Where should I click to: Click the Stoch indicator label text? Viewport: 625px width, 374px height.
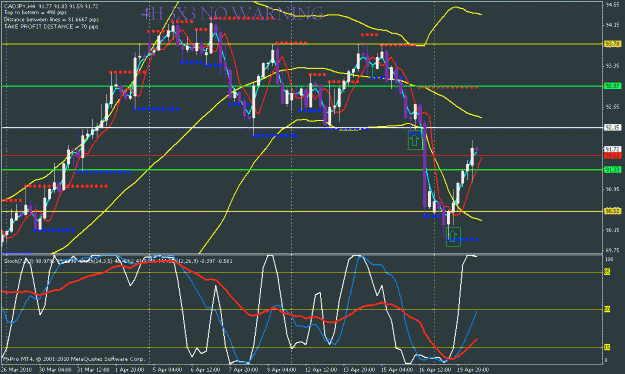[118, 261]
